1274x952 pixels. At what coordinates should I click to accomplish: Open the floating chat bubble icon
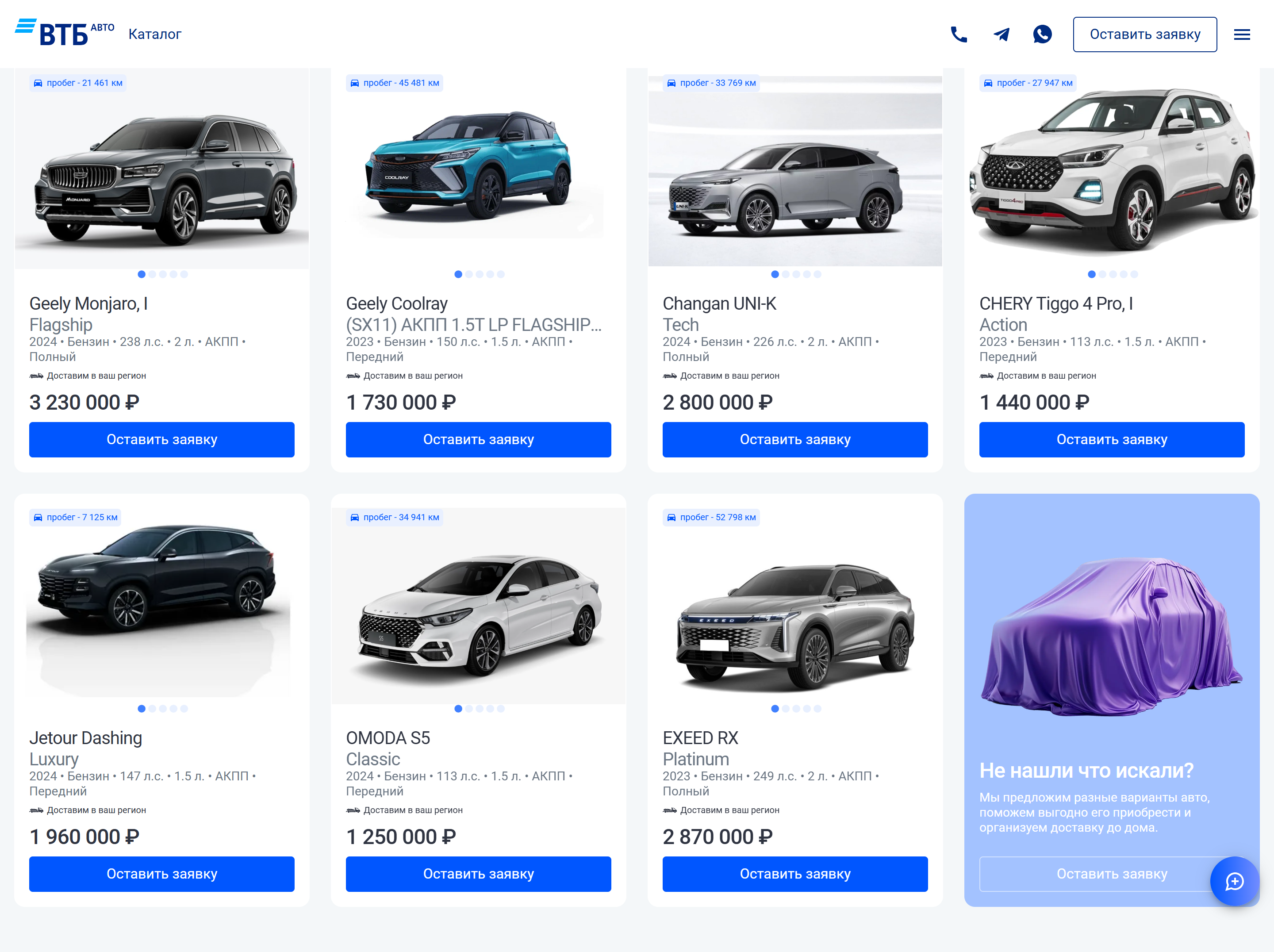[1234, 881]
